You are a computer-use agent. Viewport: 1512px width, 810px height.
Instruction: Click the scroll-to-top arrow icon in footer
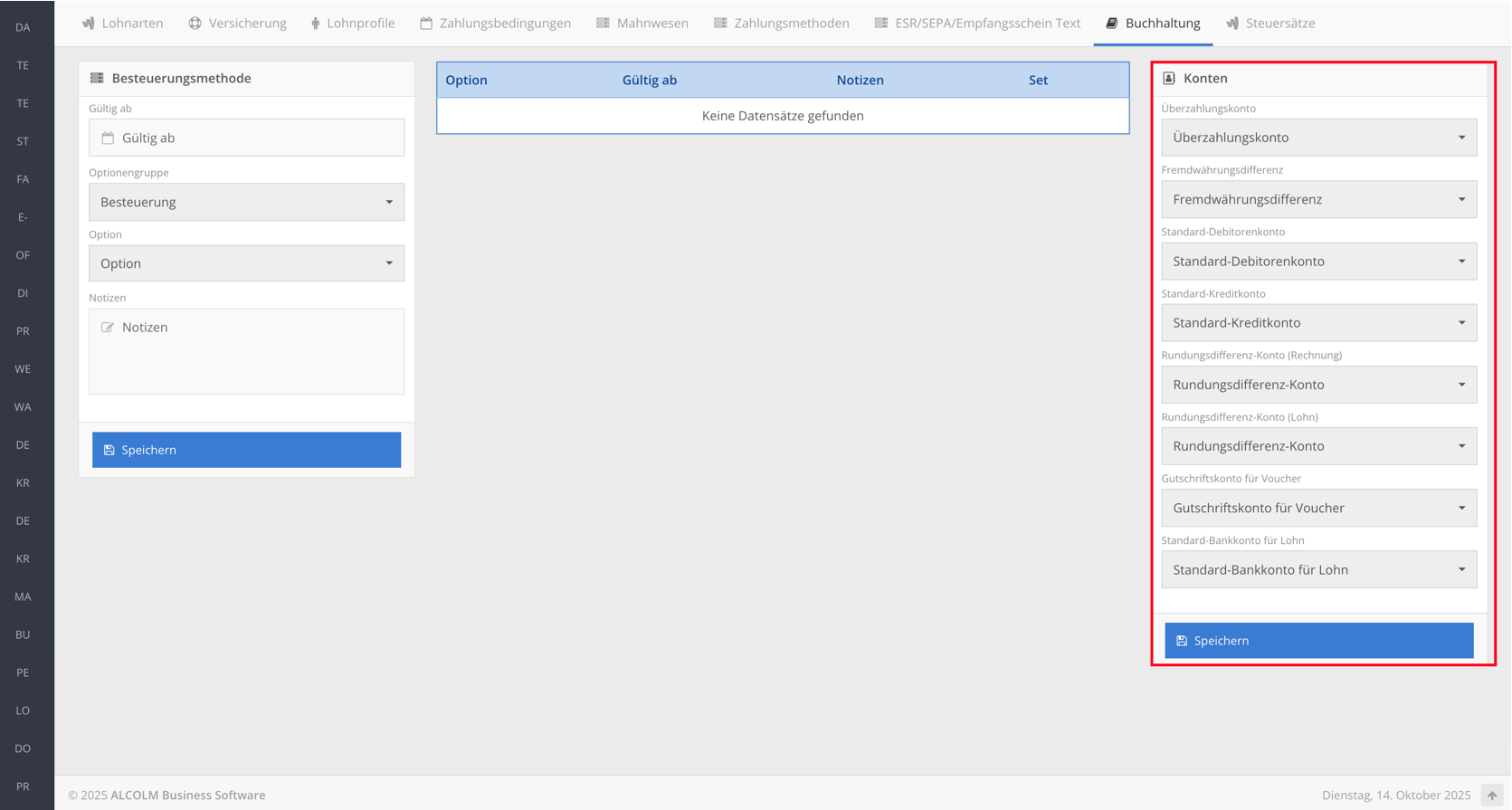[1491, 796]
